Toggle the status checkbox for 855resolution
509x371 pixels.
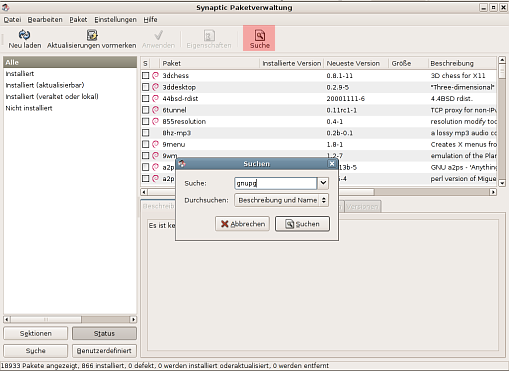145,121
